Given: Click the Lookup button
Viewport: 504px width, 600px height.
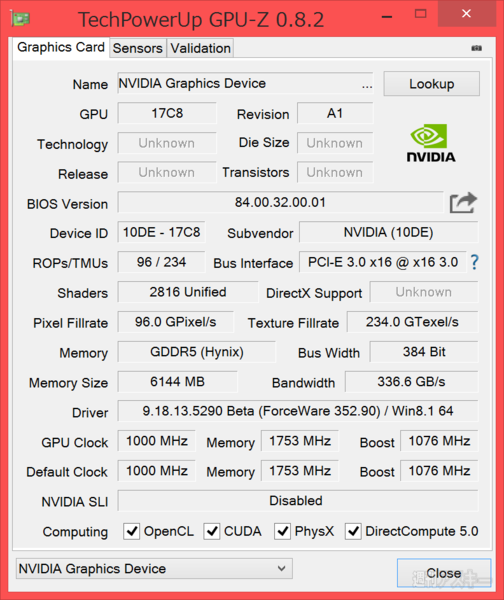Looking at the screenshot, I should coord(432,84).
